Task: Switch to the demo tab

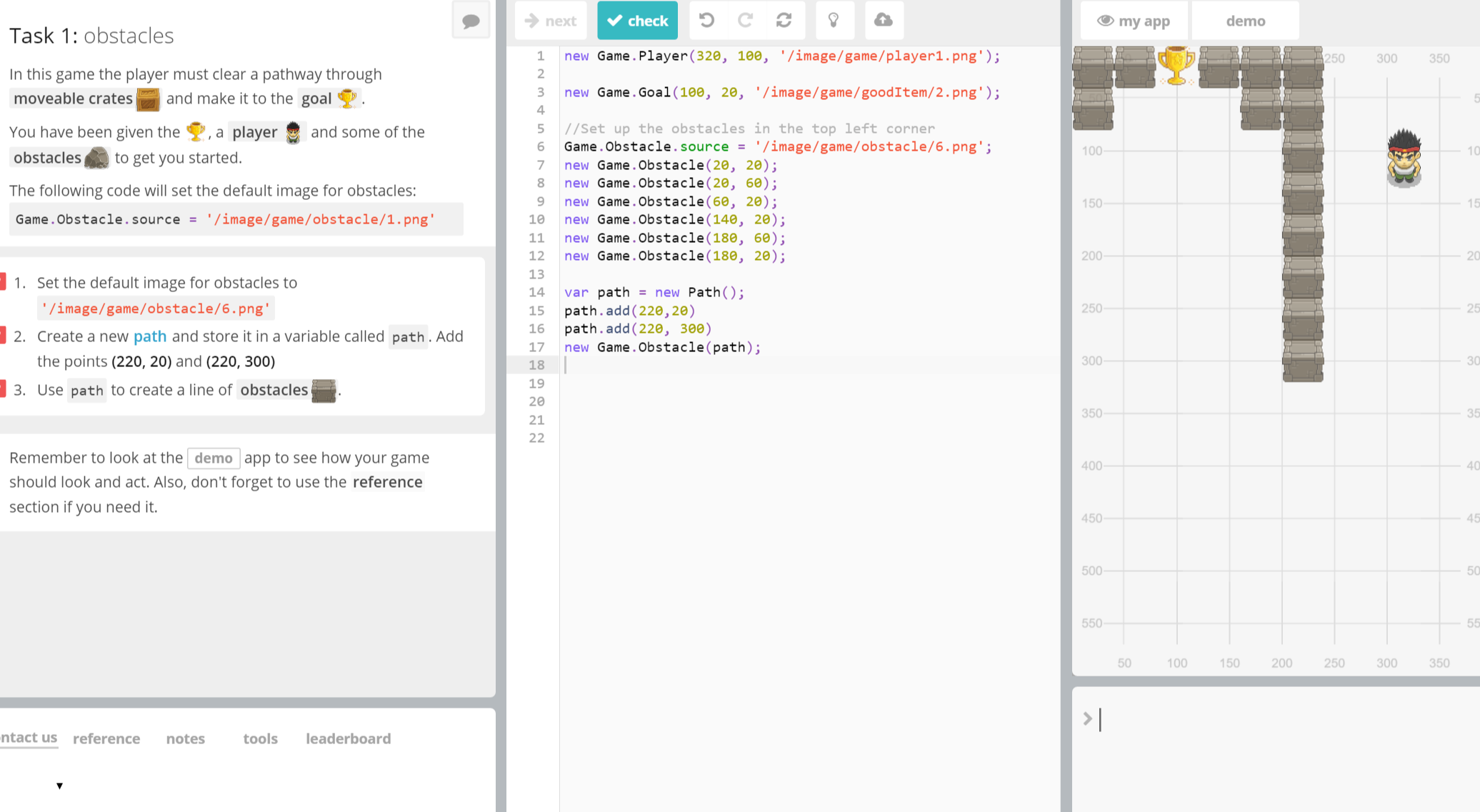Action: [1245, 21]
